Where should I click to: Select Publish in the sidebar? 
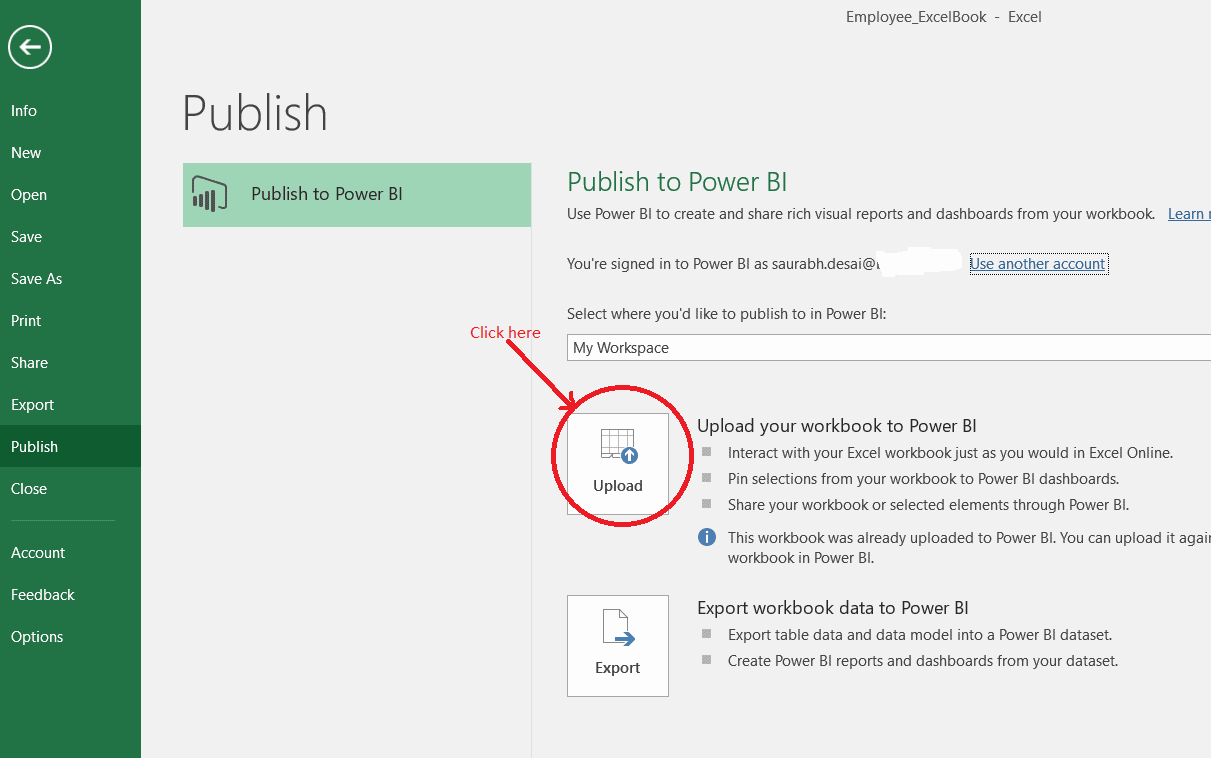tap(35, 447)
